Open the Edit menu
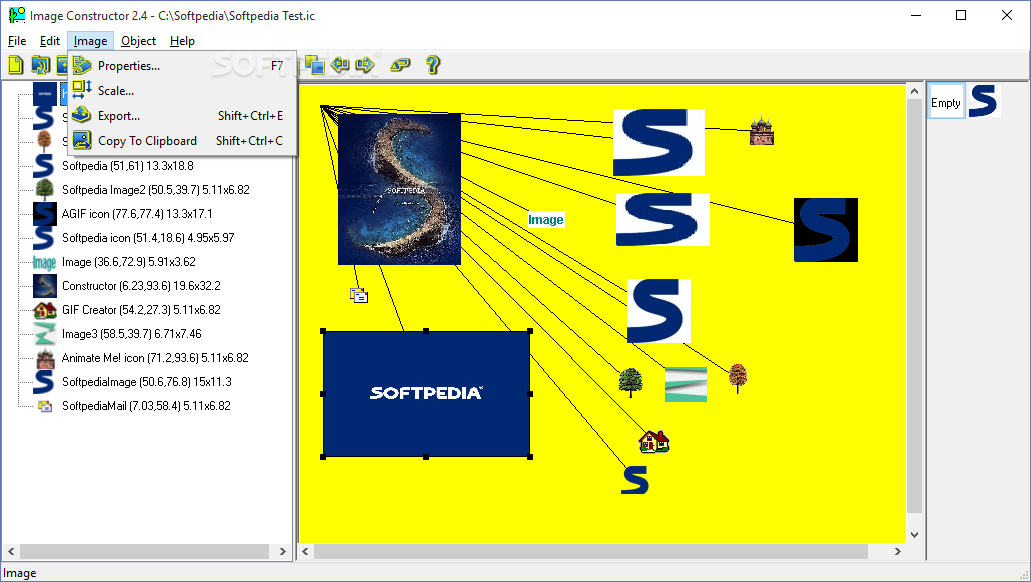The image size is (1031, 582). click(49, 41)
